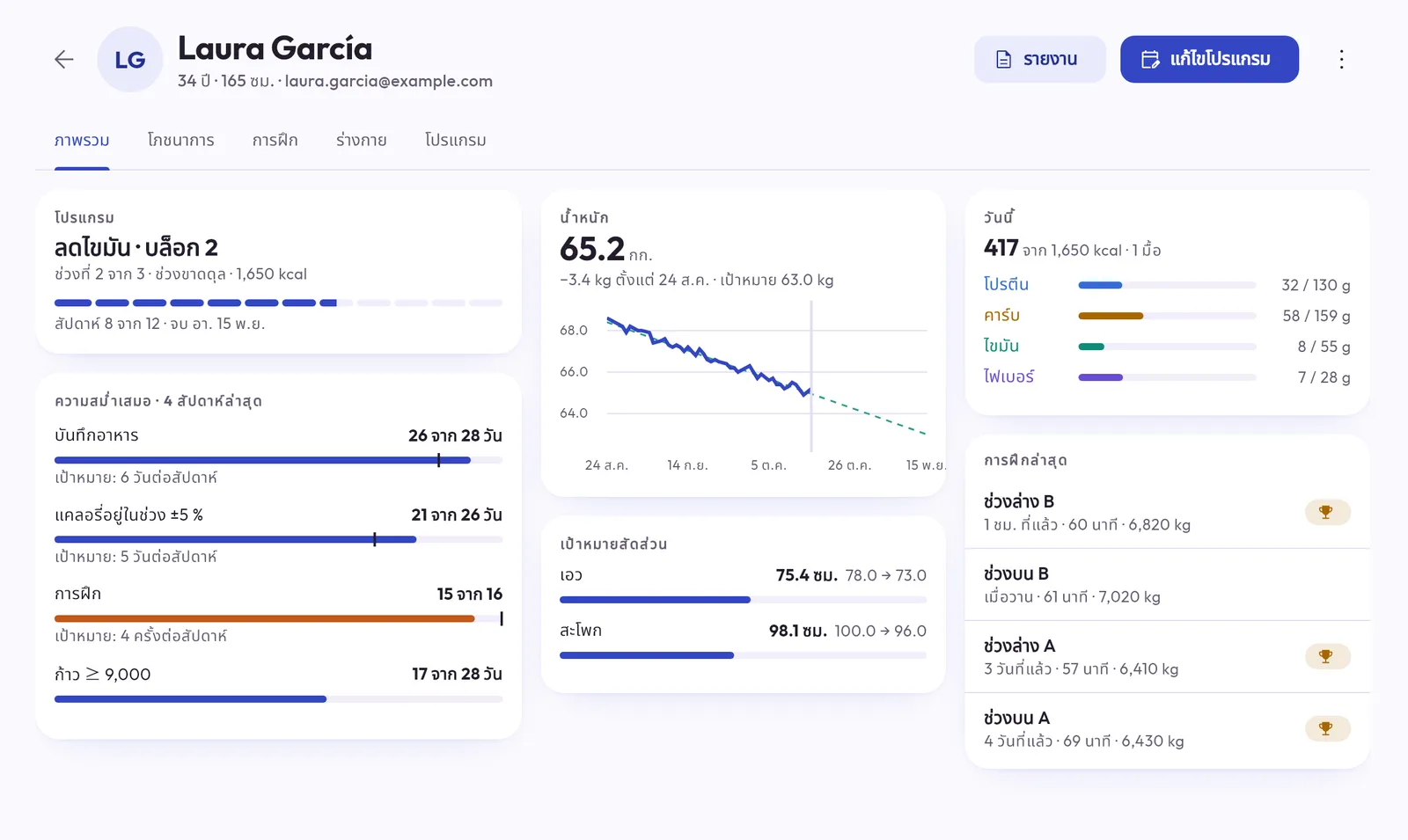
Task: Click the การฝึก orange progress bar
Action: coord(278,618)
